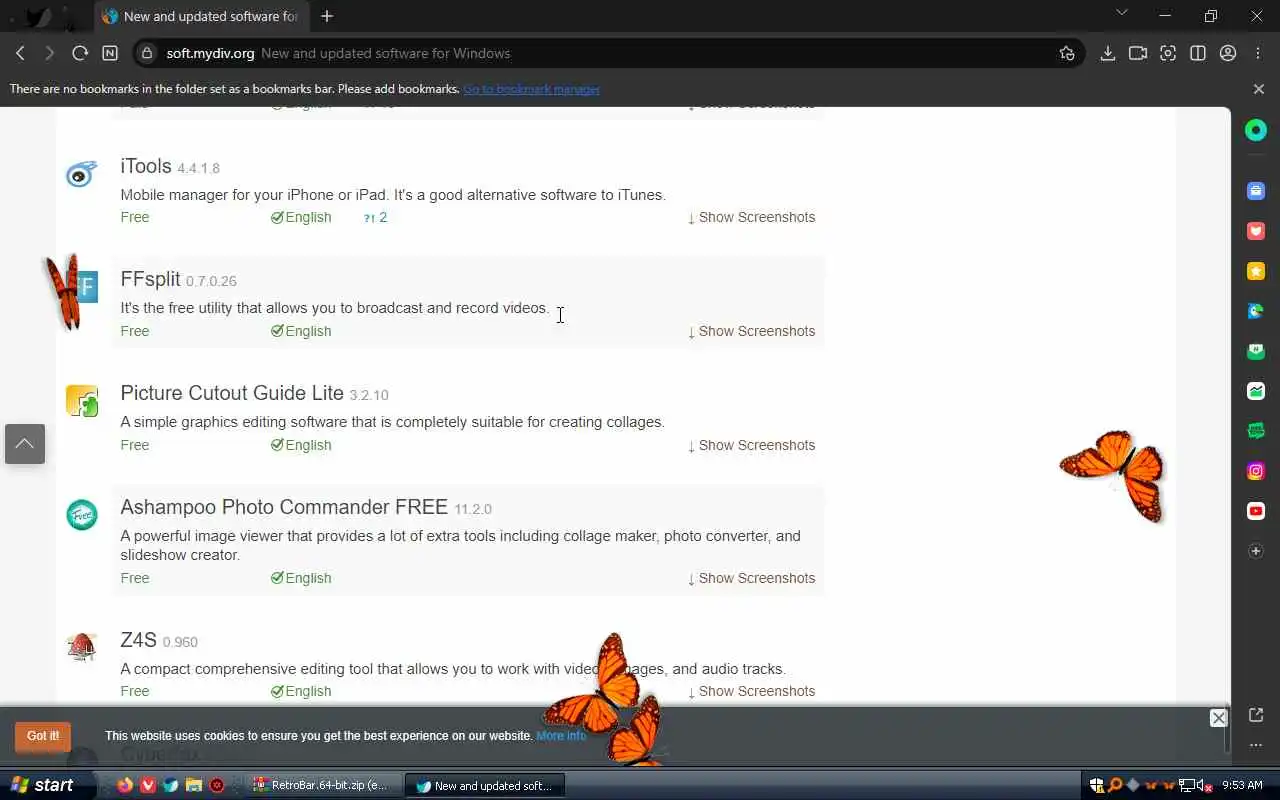This screenshot has width=1280, height=800.
Task: Open the site info icon in address bar
Action: (147, 53)
